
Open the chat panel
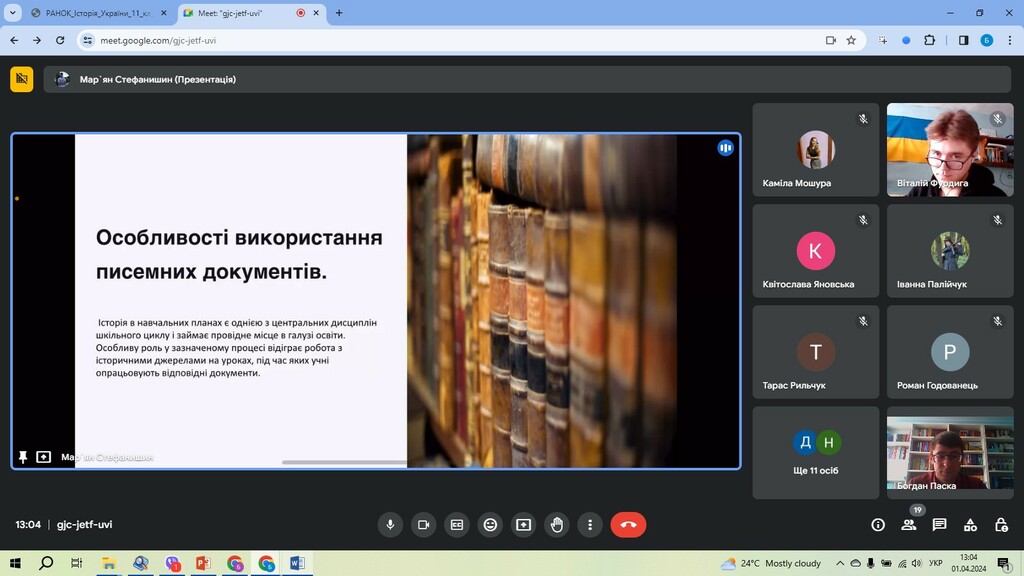coord(939,525)
